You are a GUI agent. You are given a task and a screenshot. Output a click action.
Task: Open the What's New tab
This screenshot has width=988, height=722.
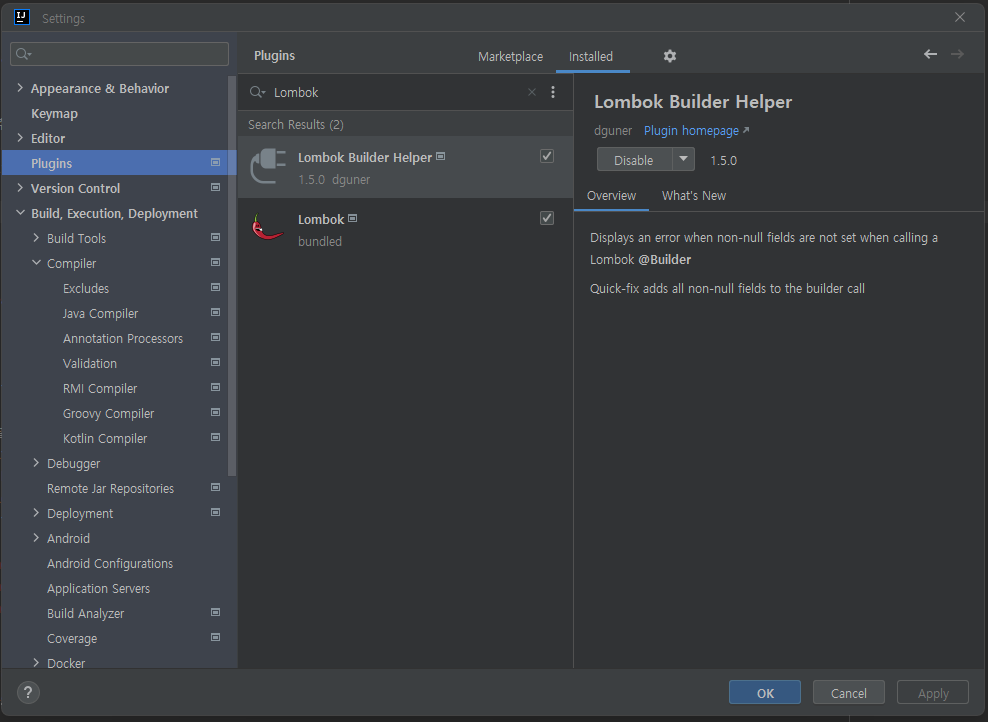pyautogui.click(x=694, y=195)
